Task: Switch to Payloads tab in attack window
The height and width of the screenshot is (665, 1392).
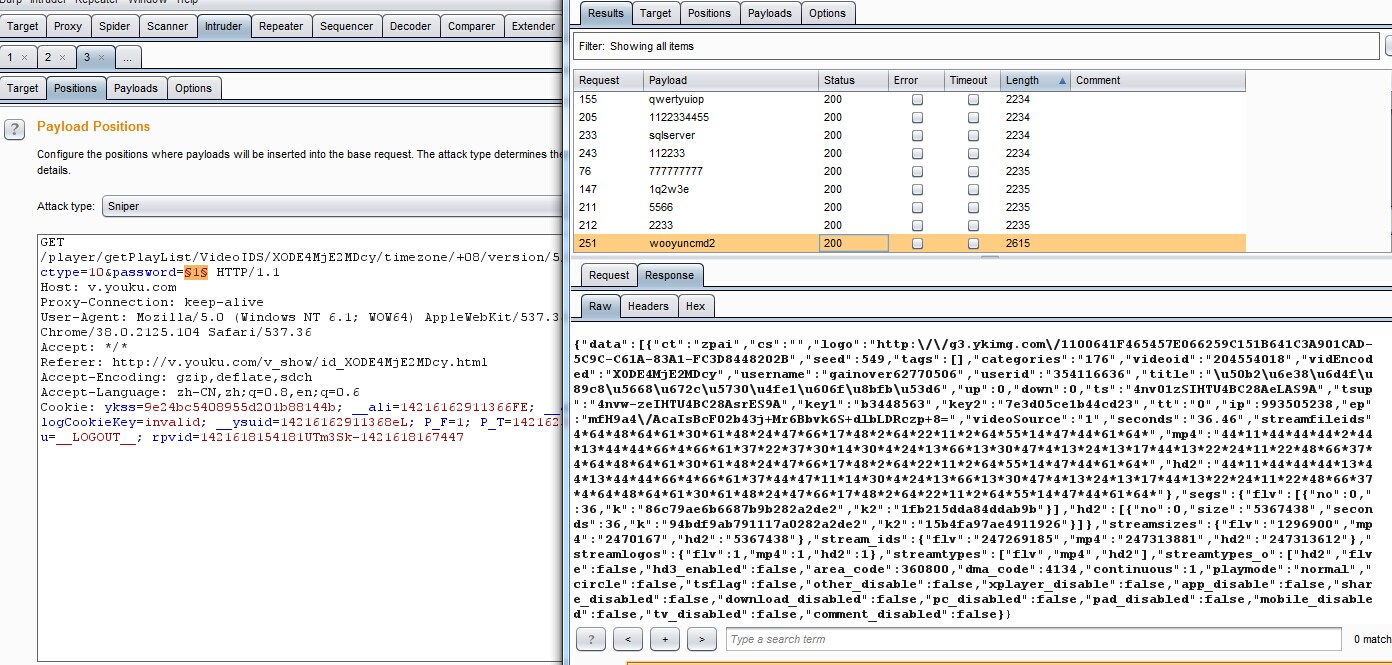Action: click(x=770, y=13)
